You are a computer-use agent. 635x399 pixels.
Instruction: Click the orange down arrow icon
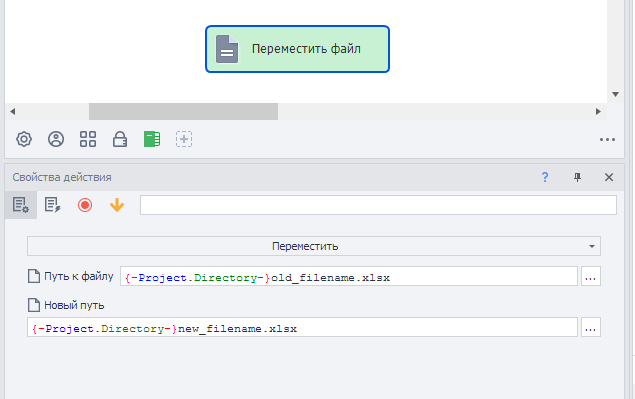117,205
